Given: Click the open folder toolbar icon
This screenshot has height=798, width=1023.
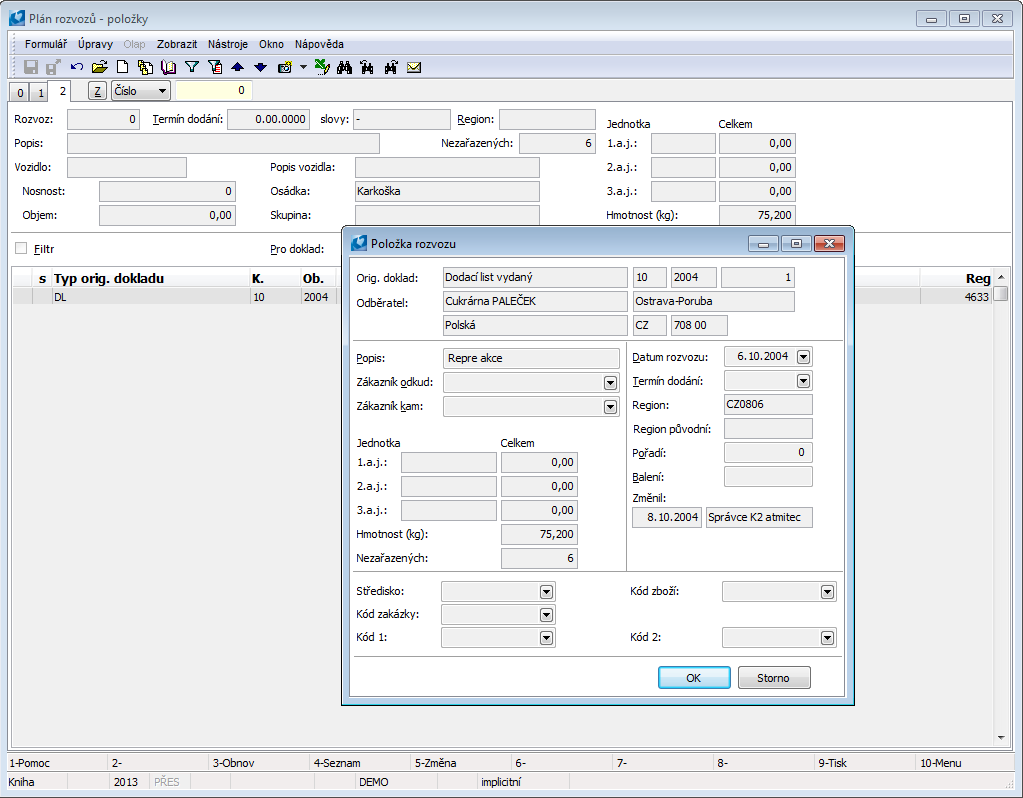Looking at the screenshot, I should point(99,67).
